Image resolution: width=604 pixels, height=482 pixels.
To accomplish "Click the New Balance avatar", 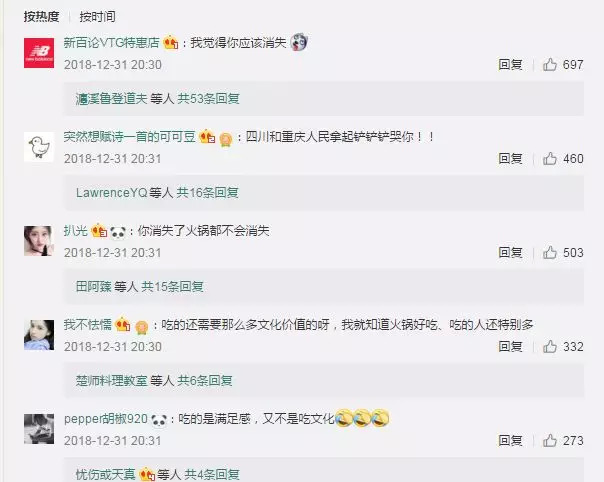I will (39, 53).
